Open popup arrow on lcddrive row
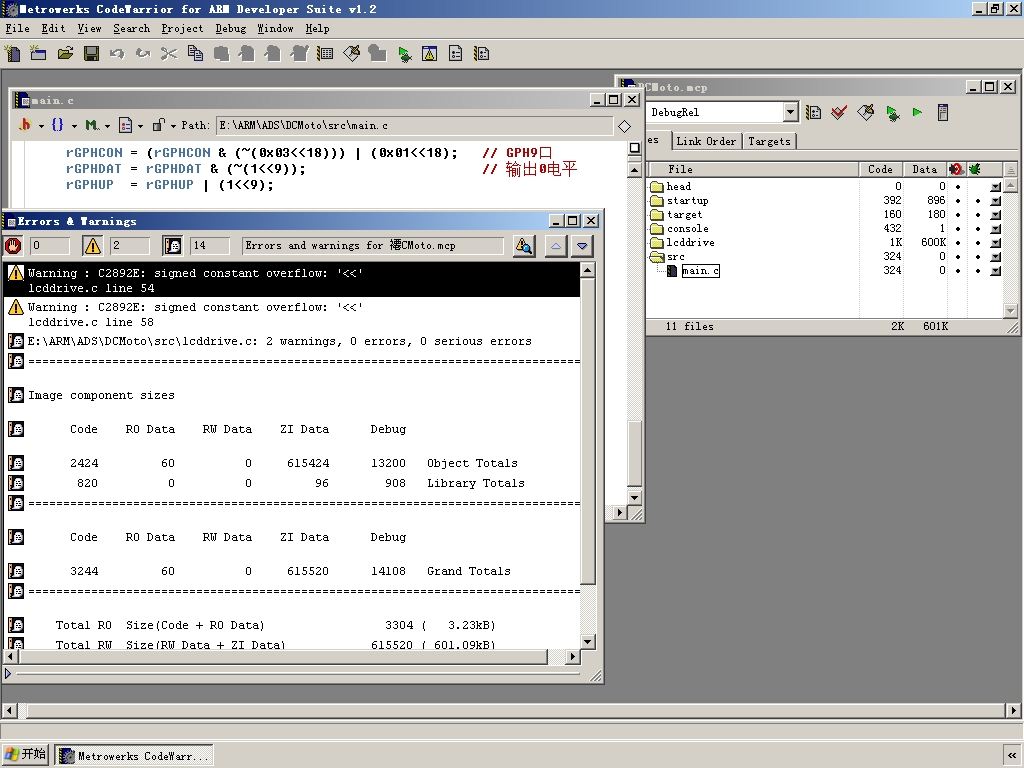Viewport: 1024px width, 768px height. point(996,242)
